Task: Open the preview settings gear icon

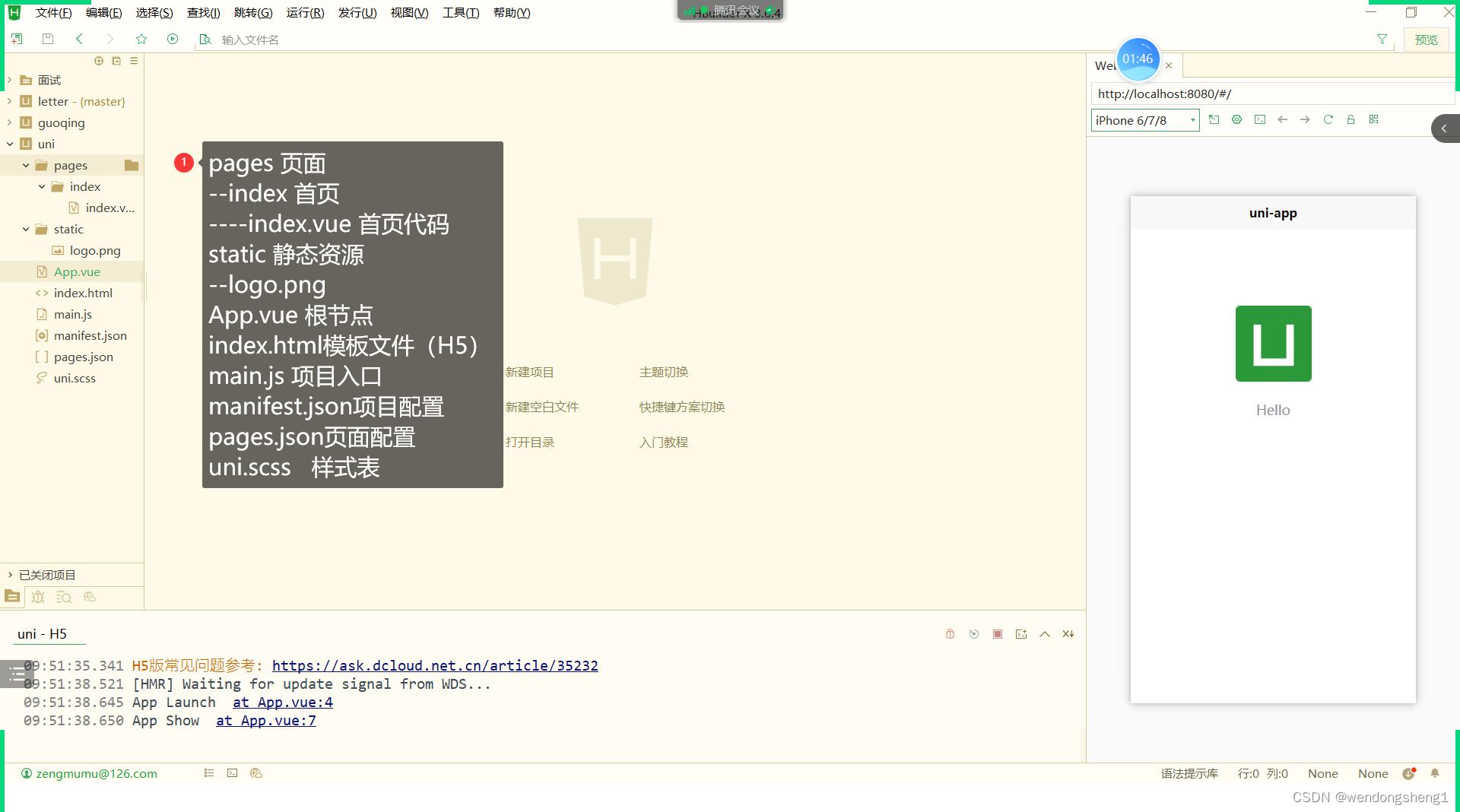Action: (1236, 119)
